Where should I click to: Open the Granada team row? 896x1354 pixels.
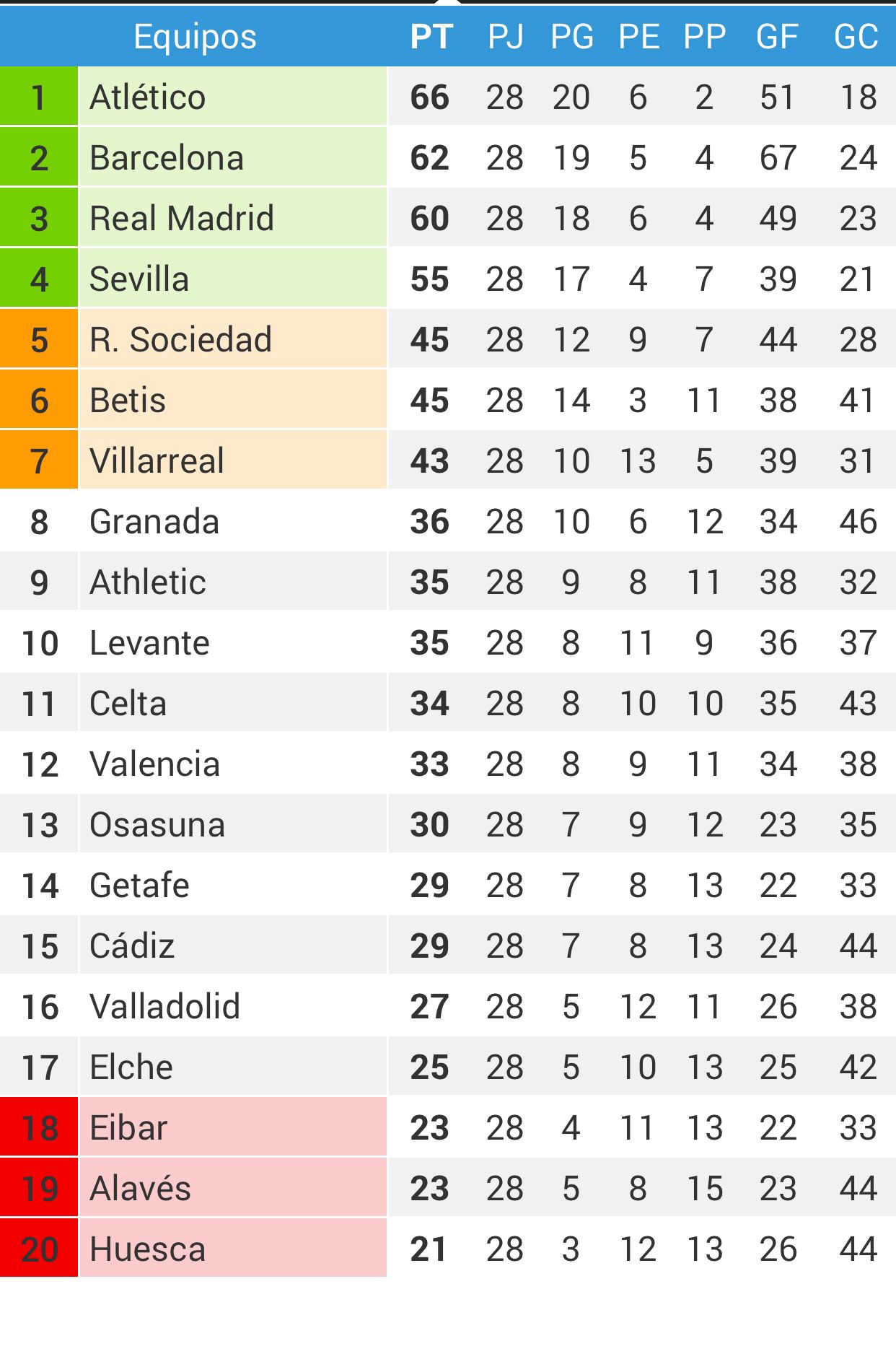click(448, 520)
